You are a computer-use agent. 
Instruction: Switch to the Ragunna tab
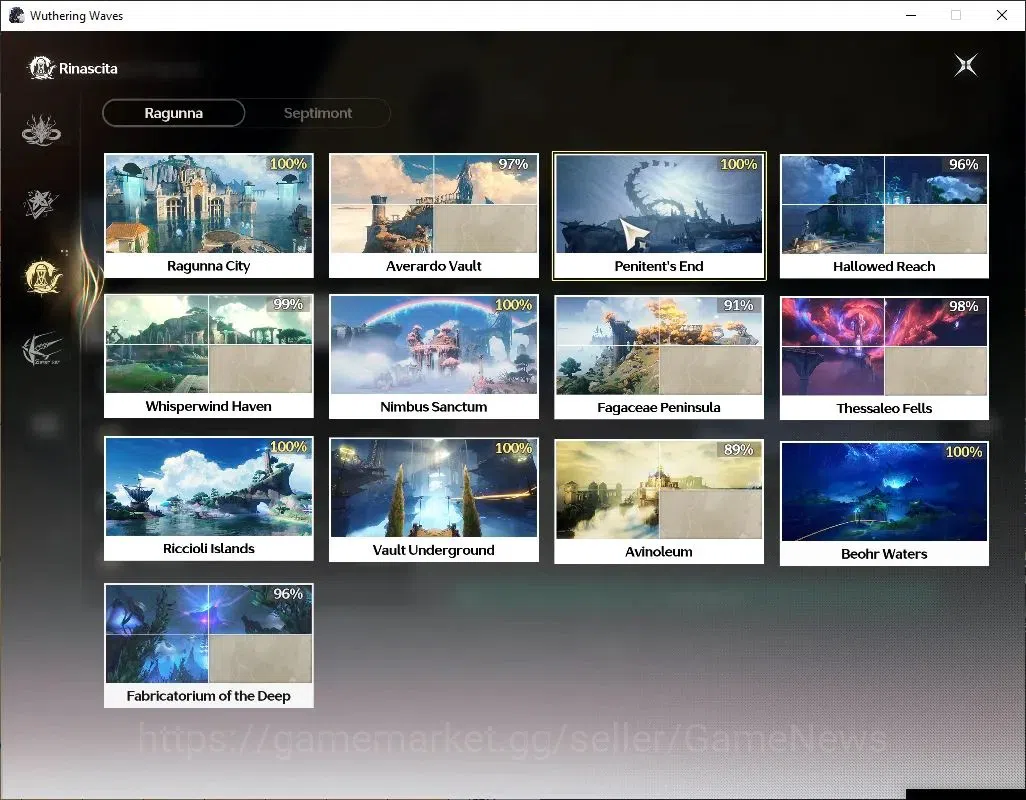(x=173, y=113)
